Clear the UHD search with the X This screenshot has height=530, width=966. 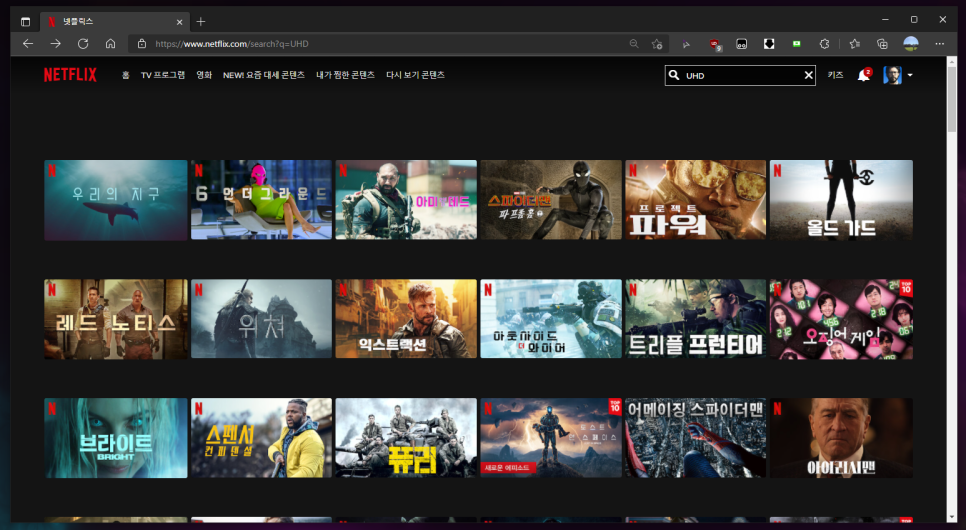coord(808,75)
